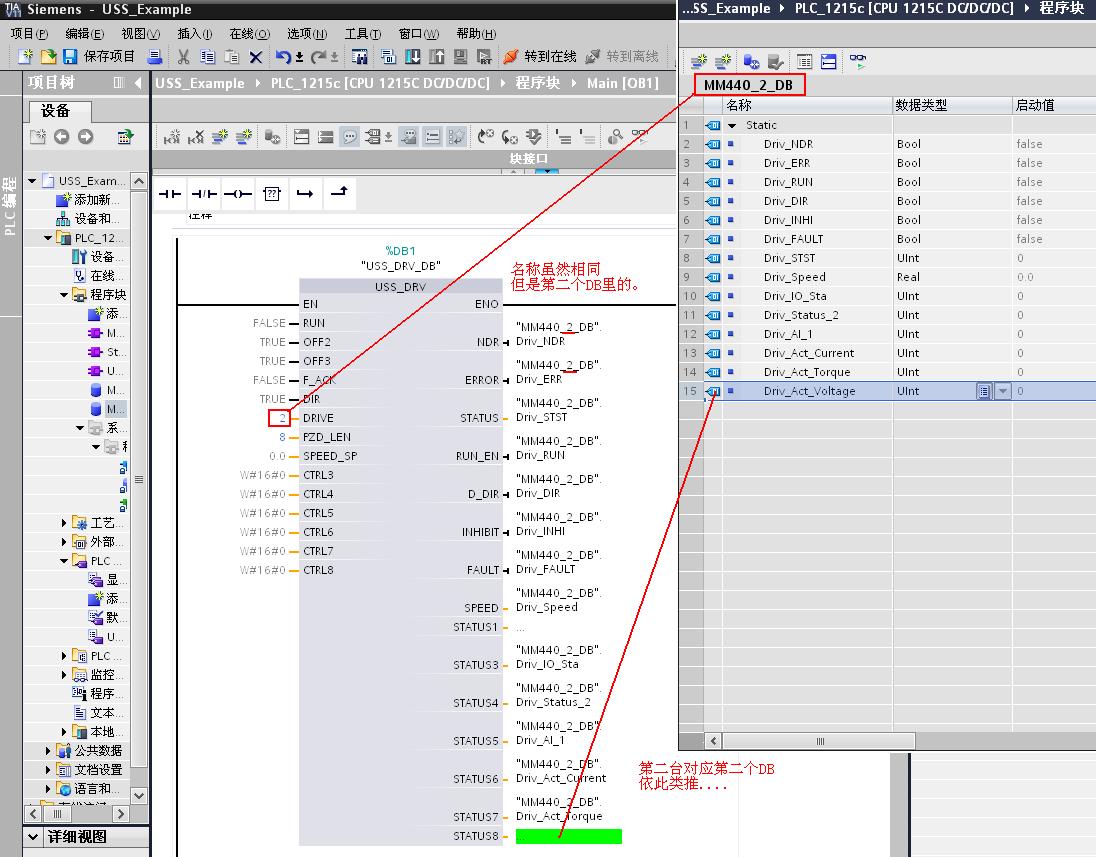
Task: Click the Go online plug icon
Action: 511,57
